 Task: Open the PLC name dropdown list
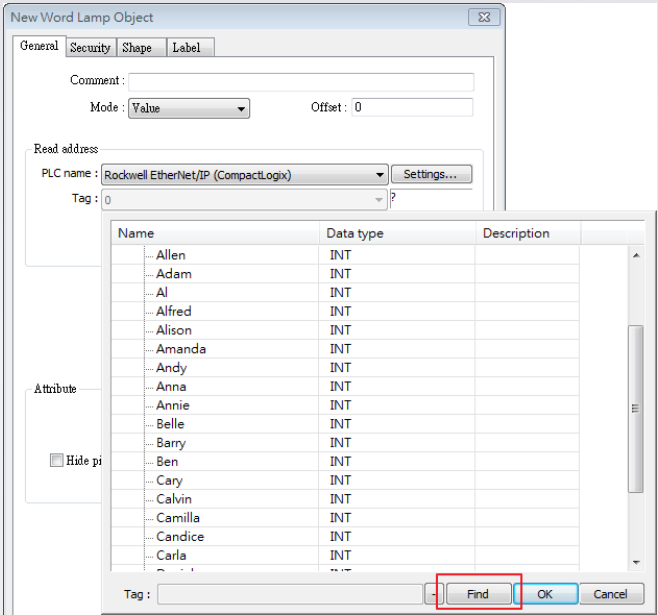tap(245, 175)
